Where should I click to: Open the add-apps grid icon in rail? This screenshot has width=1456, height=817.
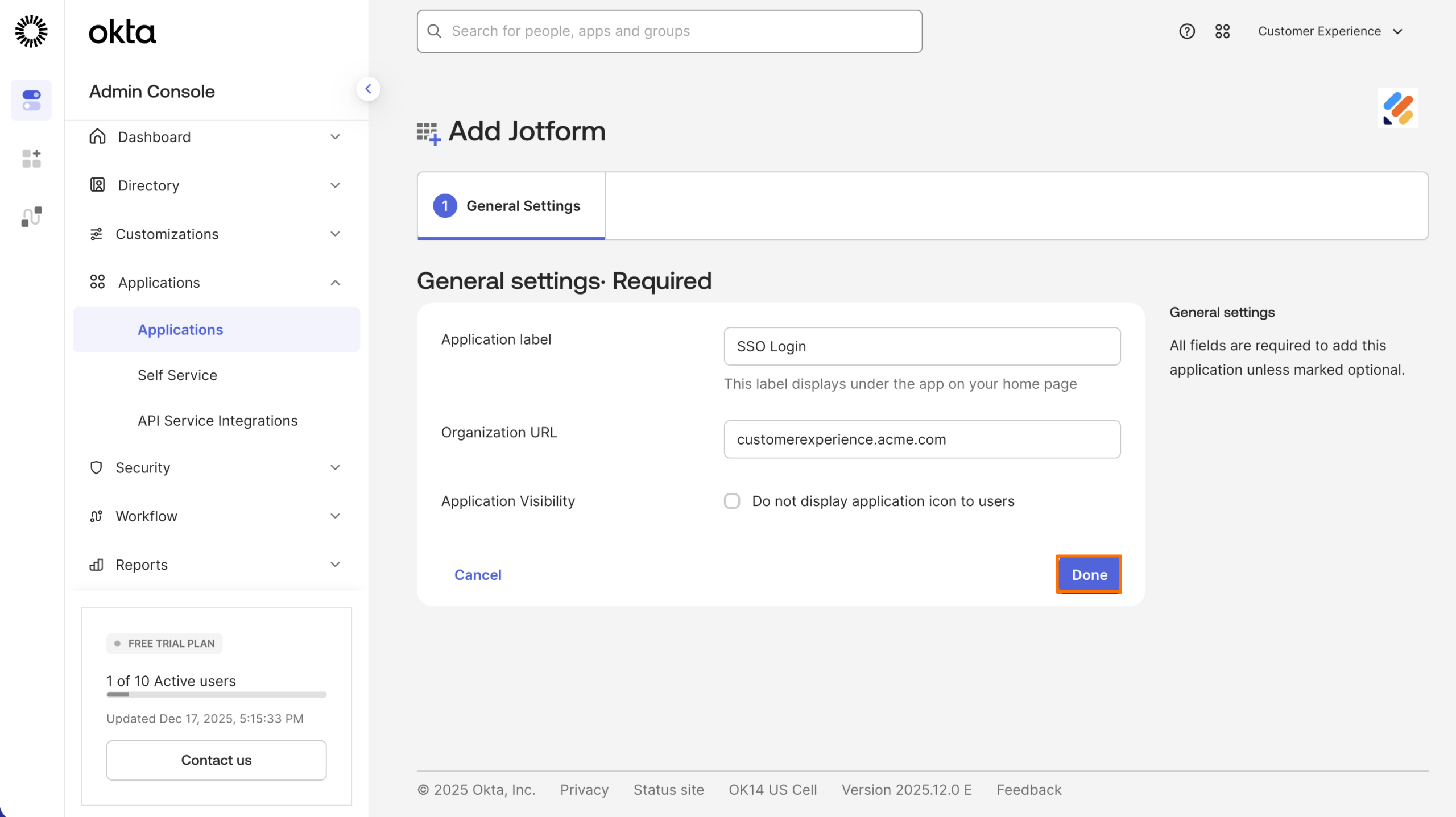(x=31, y=159)
